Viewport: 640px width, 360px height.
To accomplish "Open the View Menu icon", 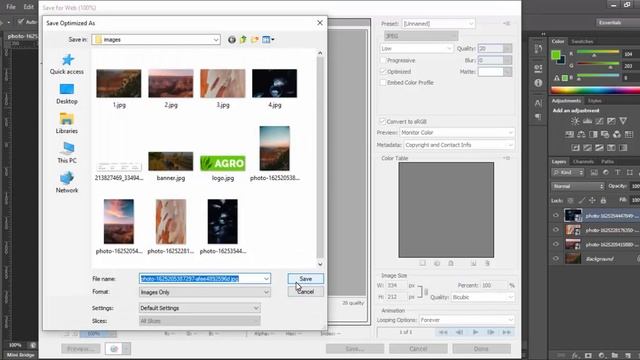I will click(x=268, y=40).
